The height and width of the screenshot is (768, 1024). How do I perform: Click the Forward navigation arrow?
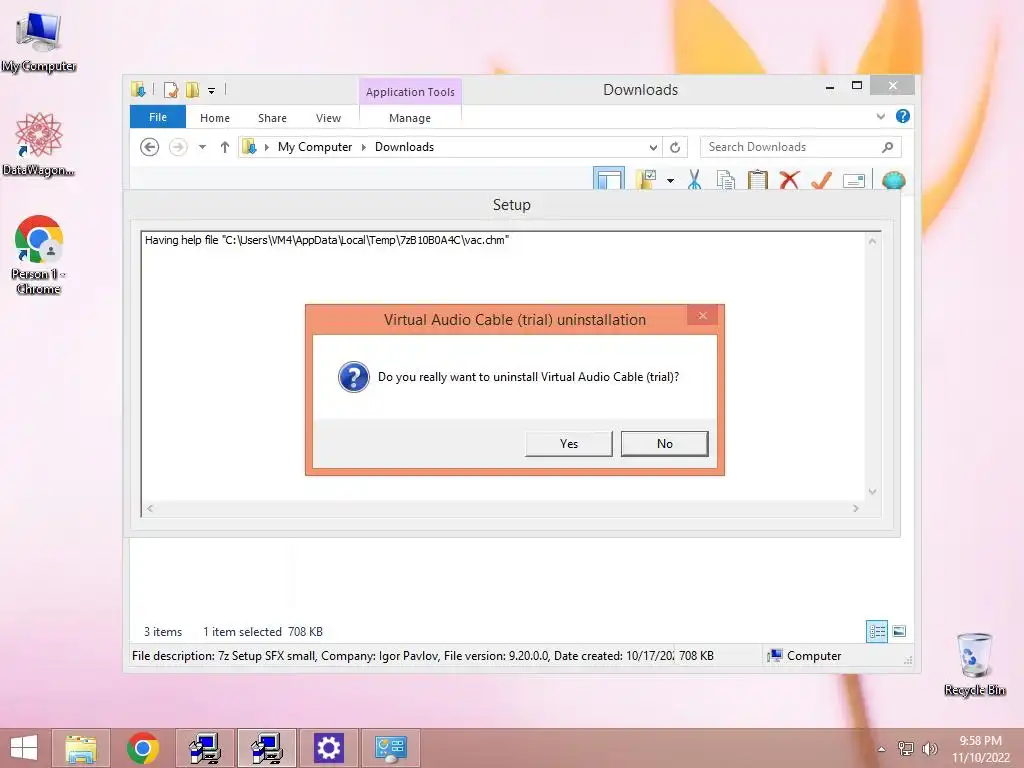[x=178, y=147]
